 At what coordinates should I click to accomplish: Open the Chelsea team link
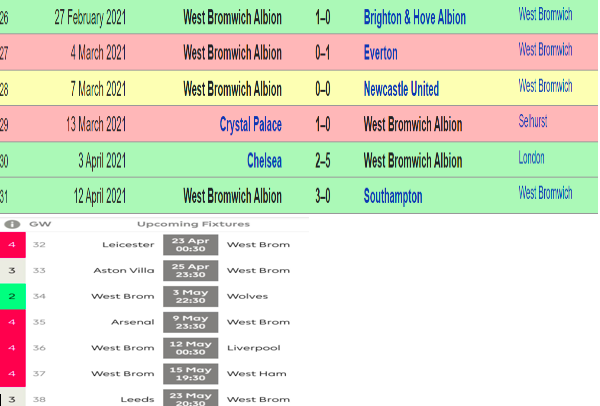tap(264, 160)
